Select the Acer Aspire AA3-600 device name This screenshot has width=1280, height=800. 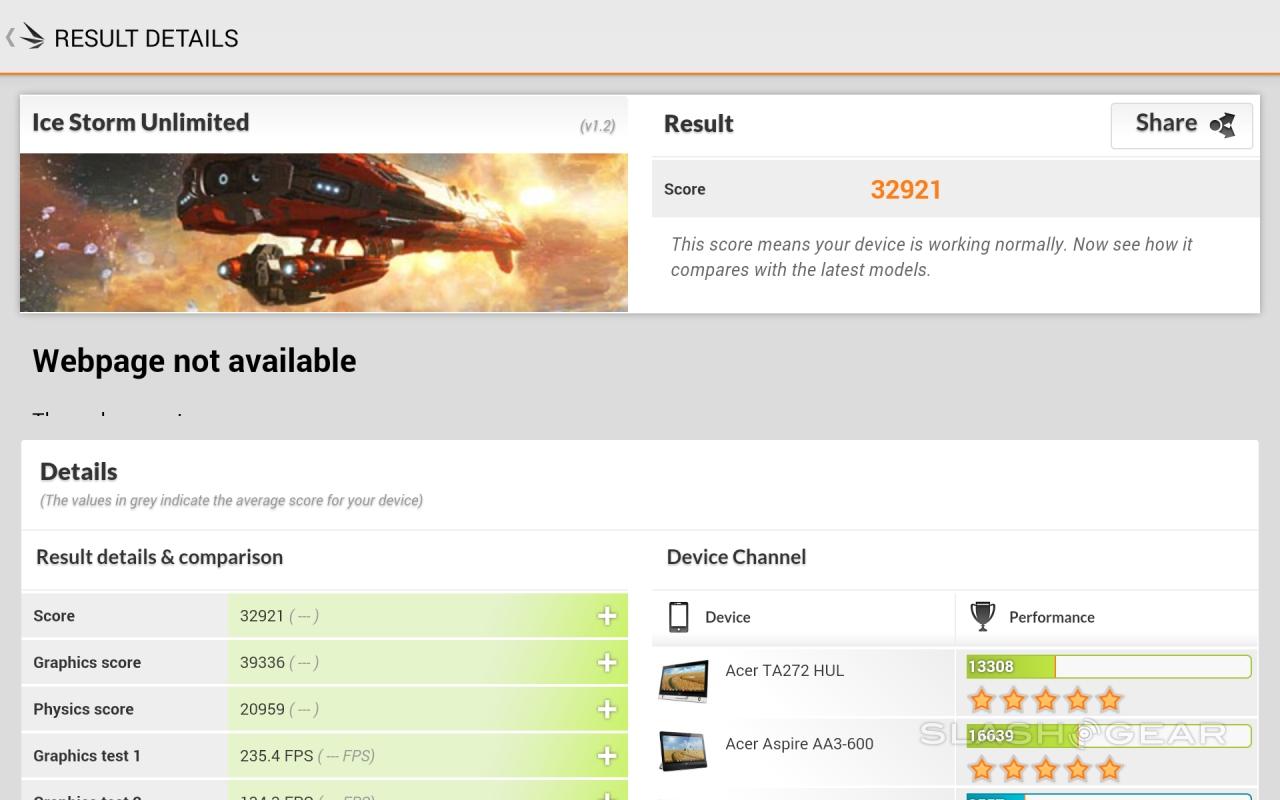[x=799, y=744]
